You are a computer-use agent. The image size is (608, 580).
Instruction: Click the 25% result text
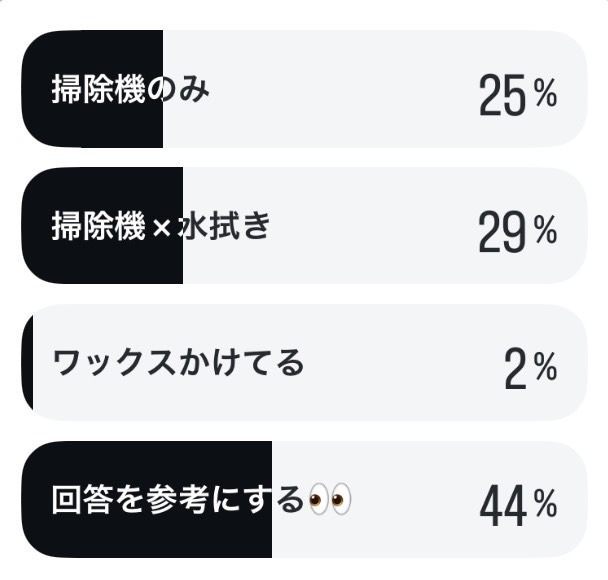[518, 95]
